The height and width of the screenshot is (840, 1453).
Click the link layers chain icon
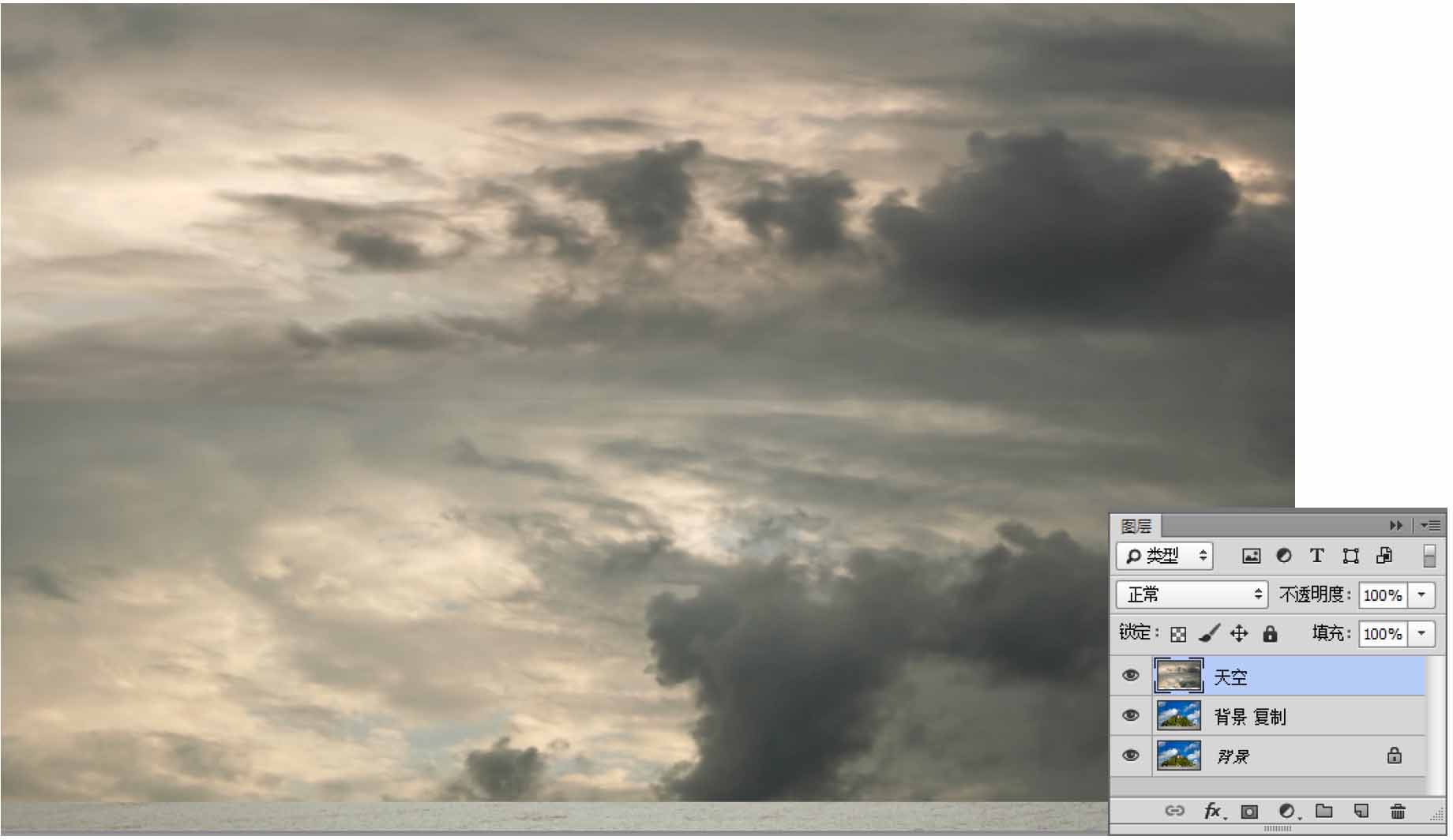point(1175,811)
